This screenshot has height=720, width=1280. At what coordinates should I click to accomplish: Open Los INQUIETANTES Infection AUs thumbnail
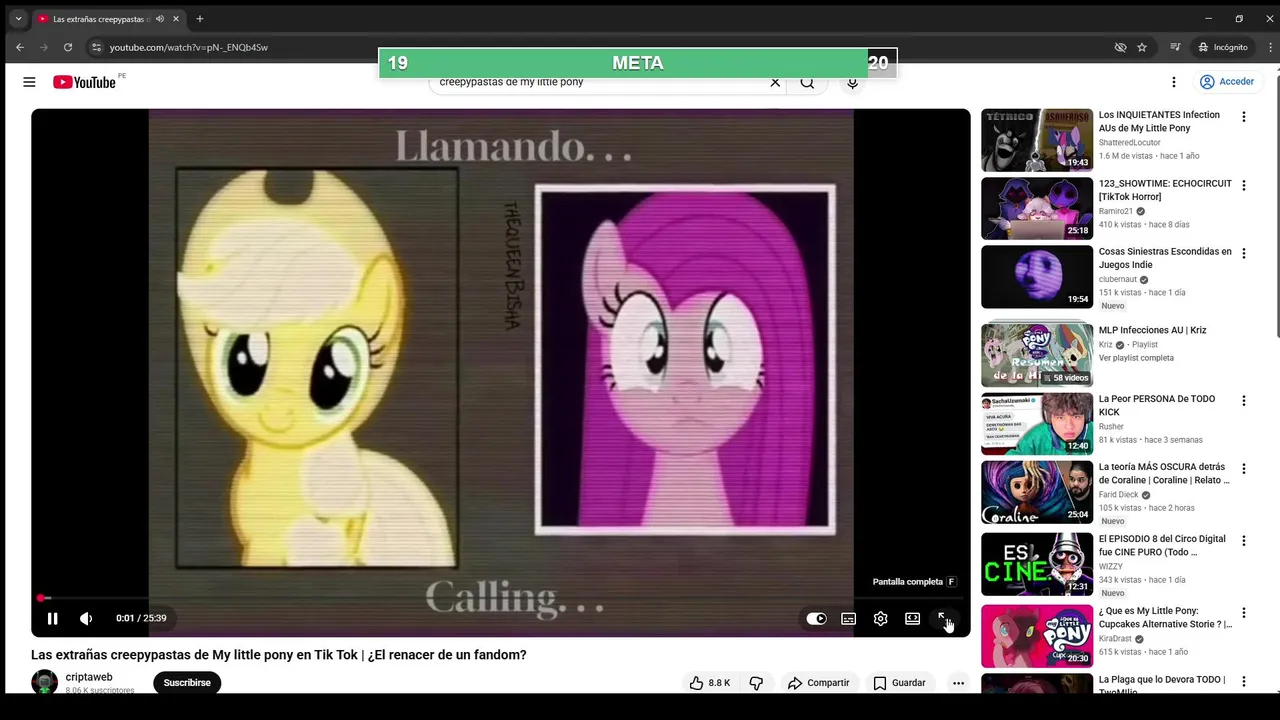1037,140
